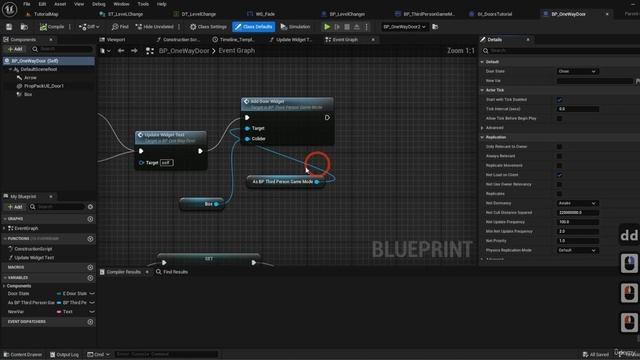Toggle Hide Unrelated nodes

pos(154,27)
